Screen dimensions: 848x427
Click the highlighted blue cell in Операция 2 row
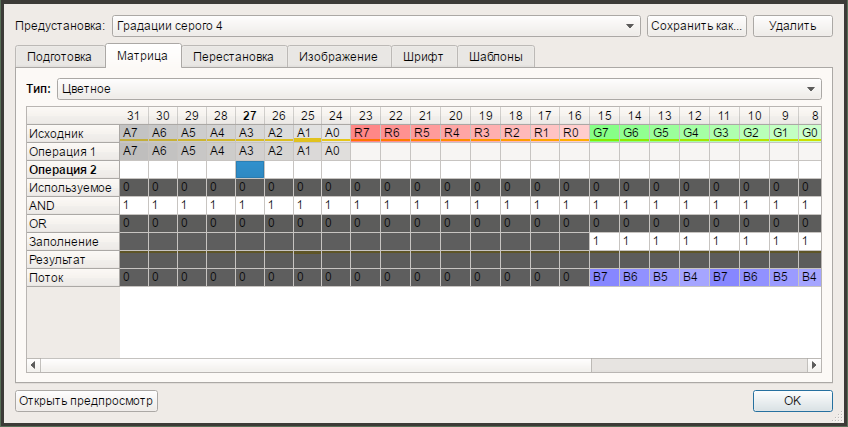(x=250, y=169)
